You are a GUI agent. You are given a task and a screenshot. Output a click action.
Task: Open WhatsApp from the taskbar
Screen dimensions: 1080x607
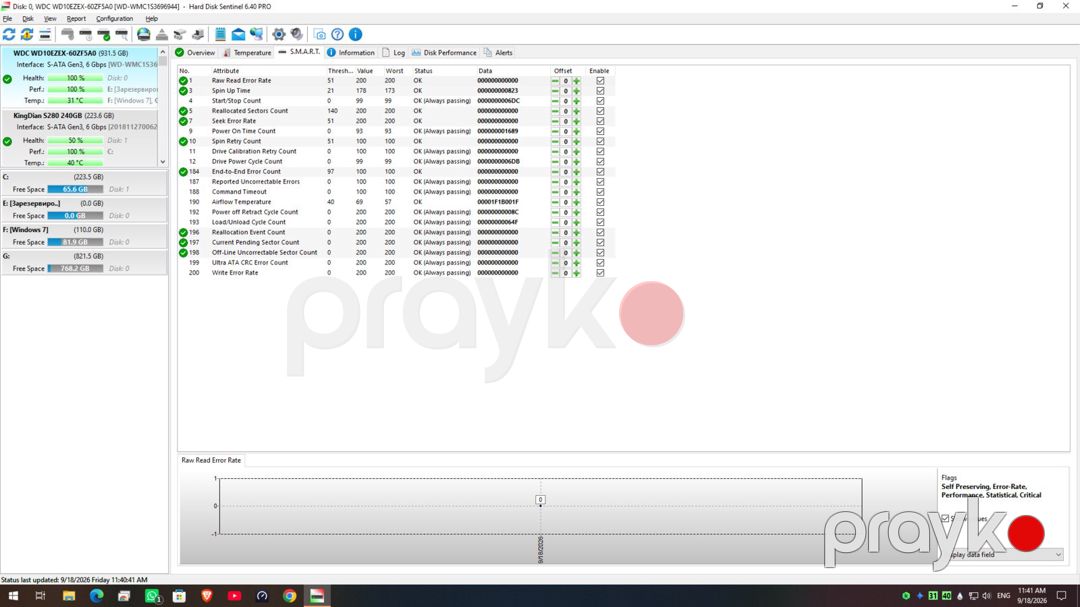152,596
